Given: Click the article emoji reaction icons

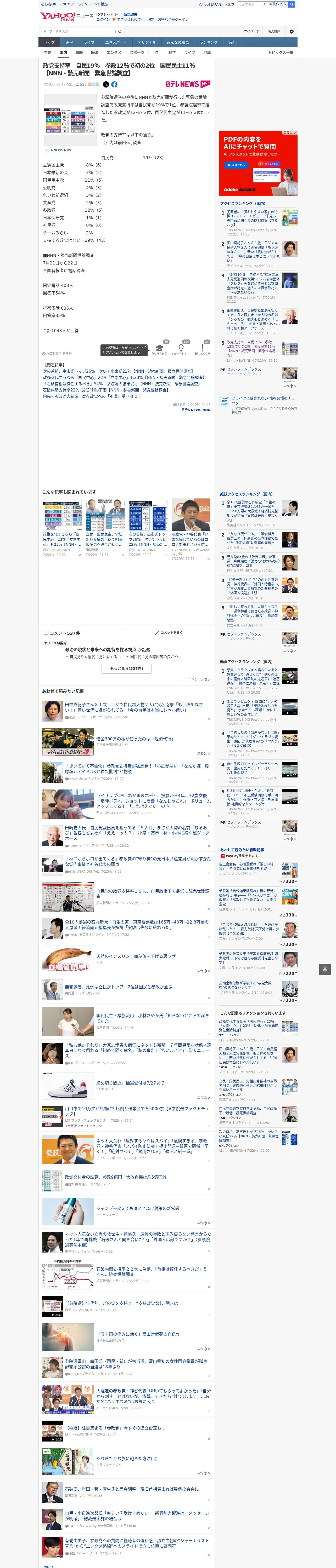Looking at the screenshot, I should [x=93, y=85].
